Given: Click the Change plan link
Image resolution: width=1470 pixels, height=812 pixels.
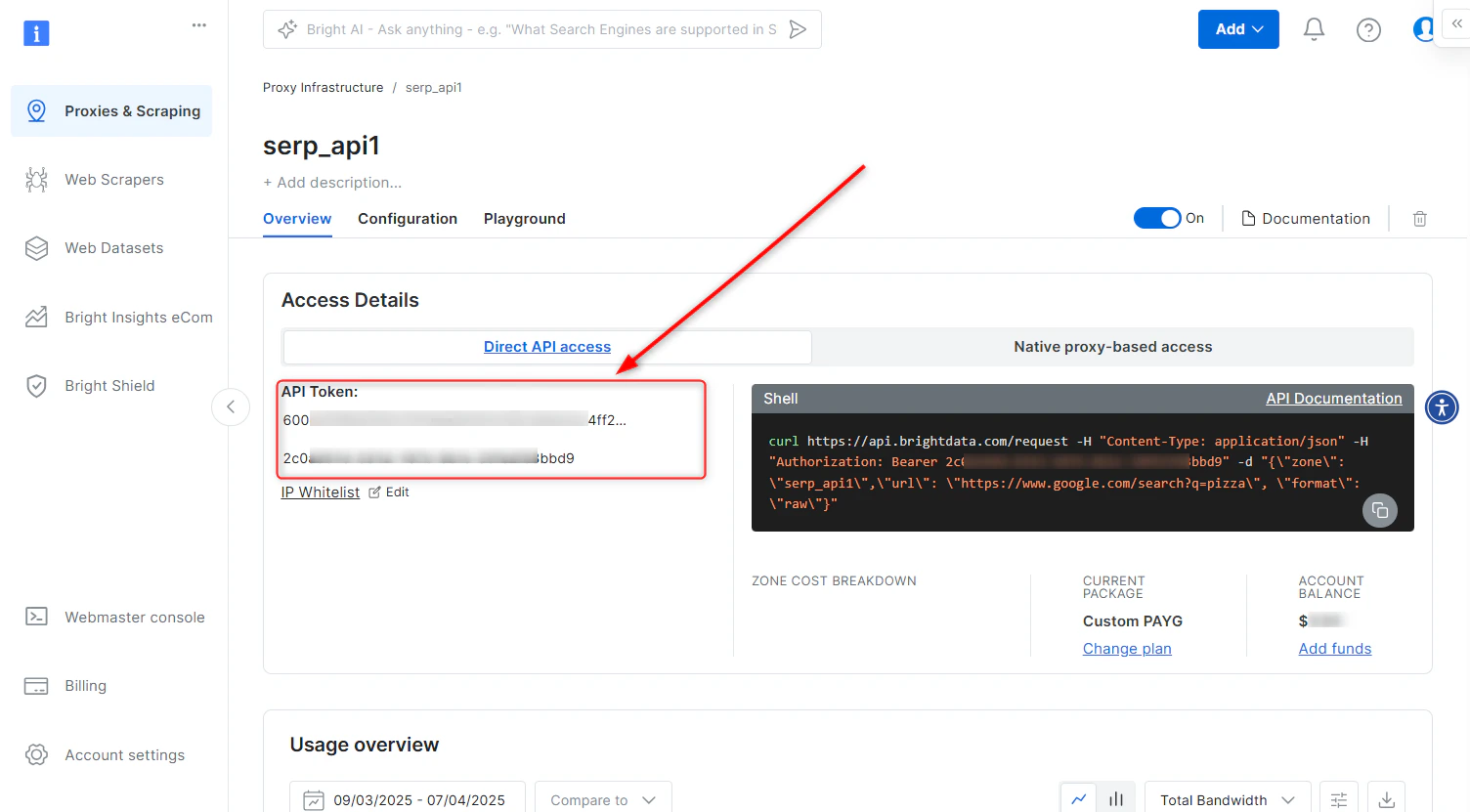Looking at the screenshot, I should tap(1127, 648).
